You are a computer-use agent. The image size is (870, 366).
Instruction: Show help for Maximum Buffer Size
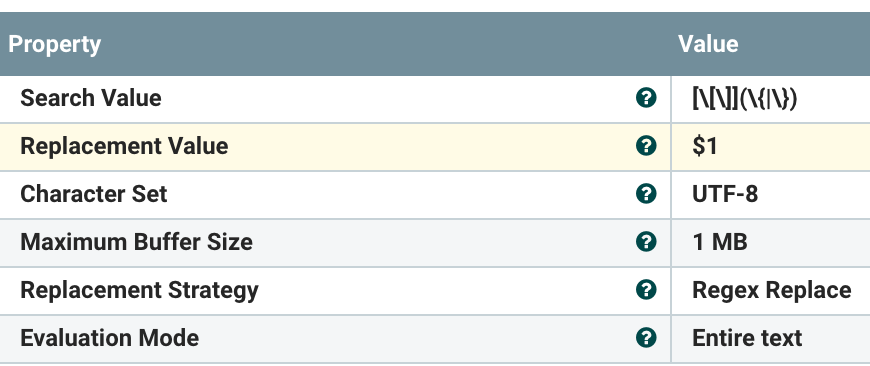[646, 242]
